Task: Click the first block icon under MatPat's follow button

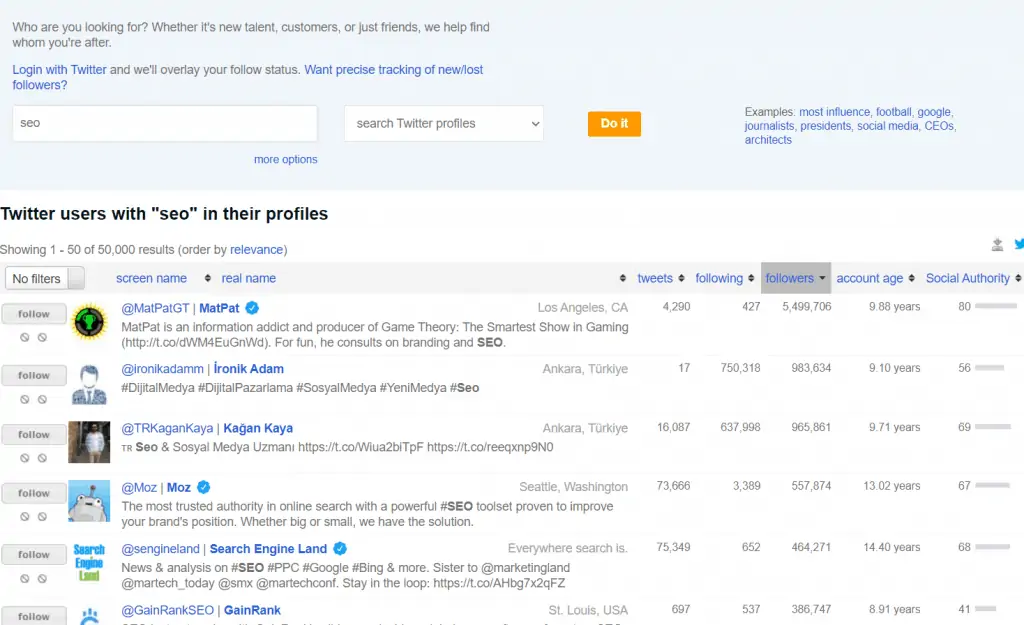Action: [25, 337]
